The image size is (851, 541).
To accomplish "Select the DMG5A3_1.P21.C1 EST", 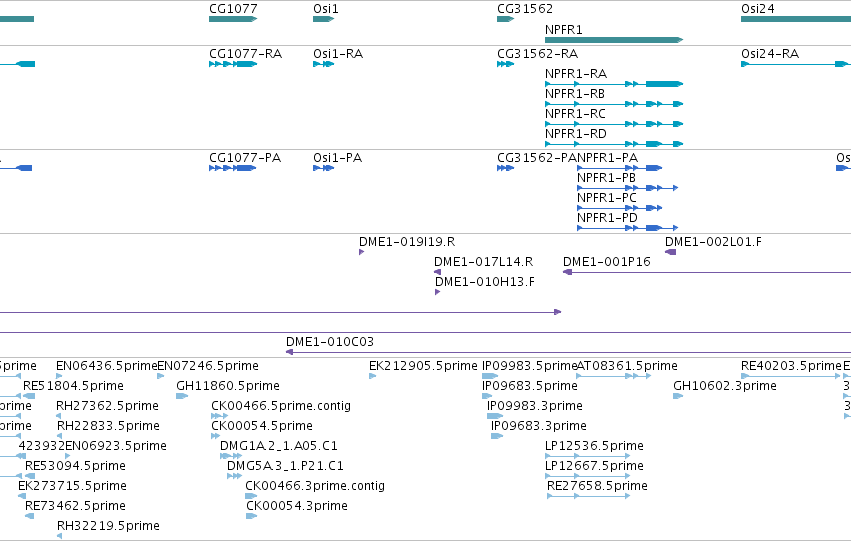I will [x=234, y=476].
